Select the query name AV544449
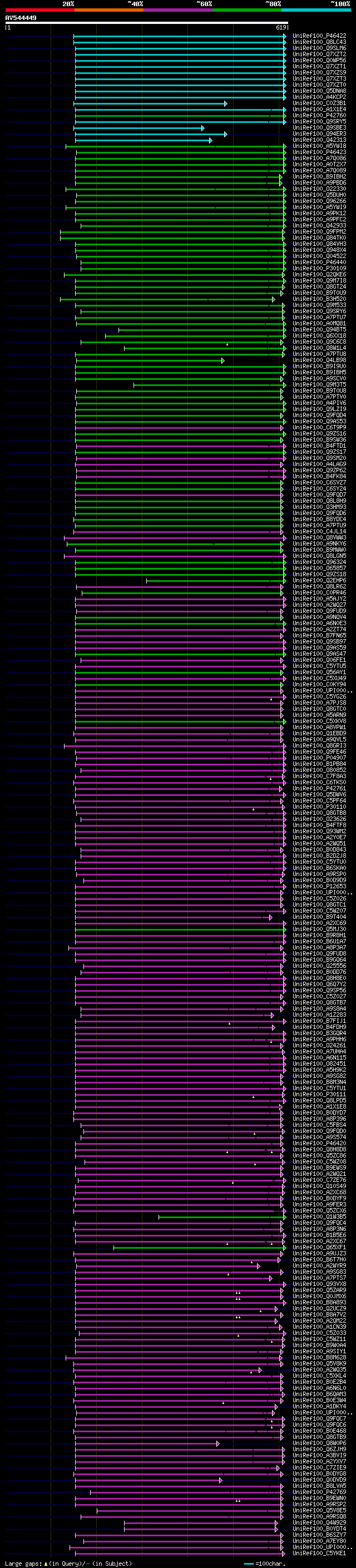The height and width of the screenshot is (1568, 356). [21, 18]
